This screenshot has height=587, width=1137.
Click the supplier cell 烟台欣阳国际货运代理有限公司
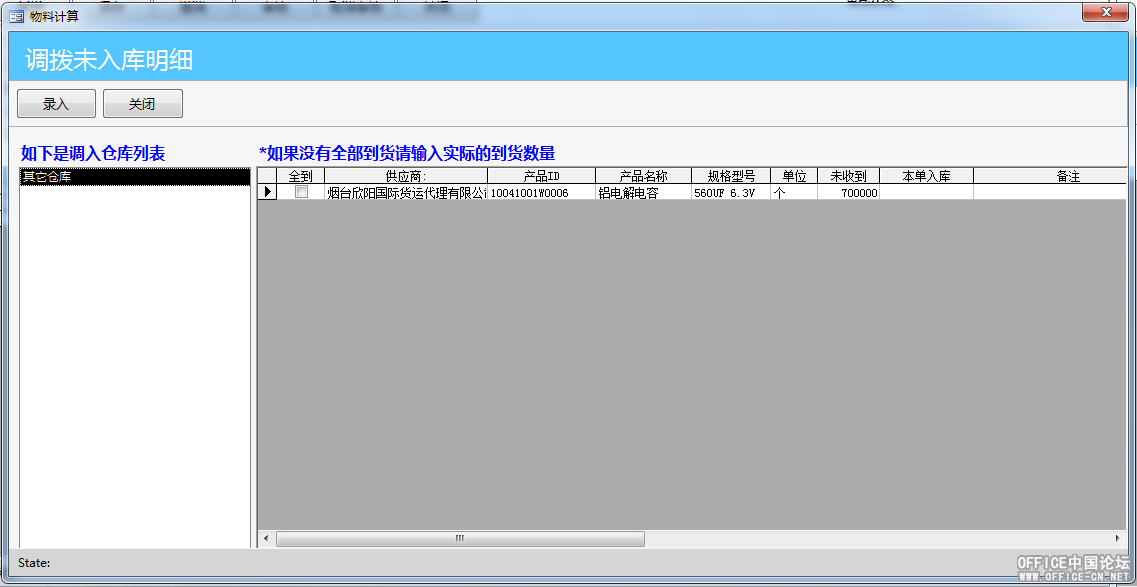(x=406, y=193)
